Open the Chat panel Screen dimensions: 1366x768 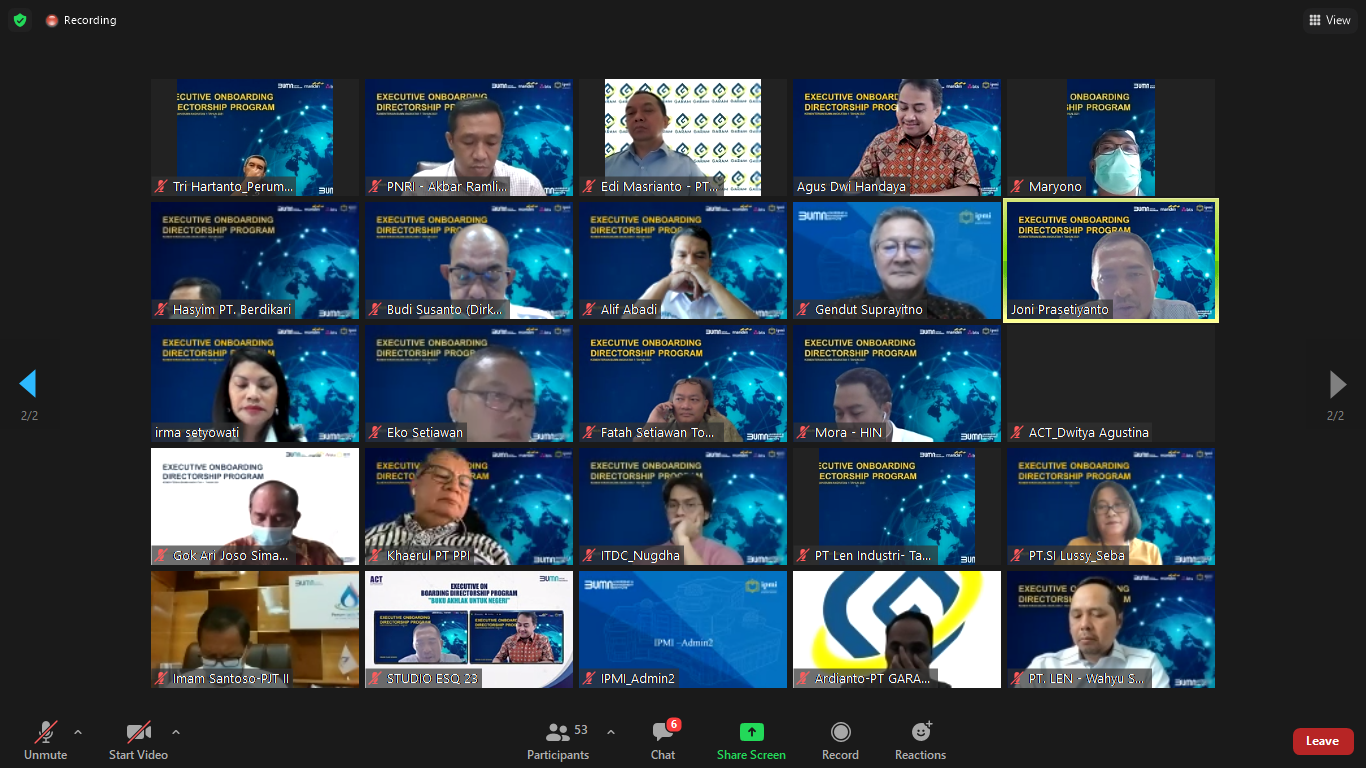pyautogui.click(x=663, y=741)
